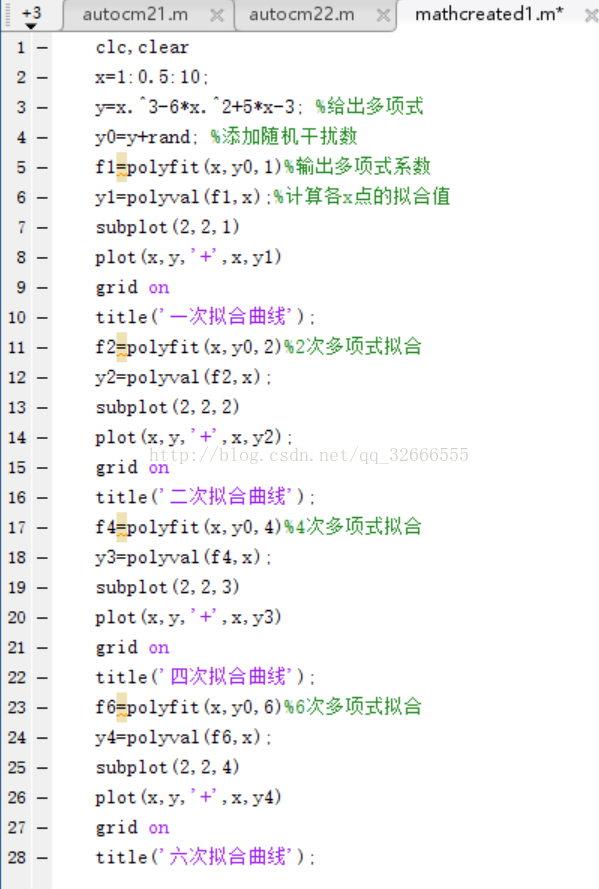
Task: Click 'subplot(2,2,4)' line
Action: [167, 768]
